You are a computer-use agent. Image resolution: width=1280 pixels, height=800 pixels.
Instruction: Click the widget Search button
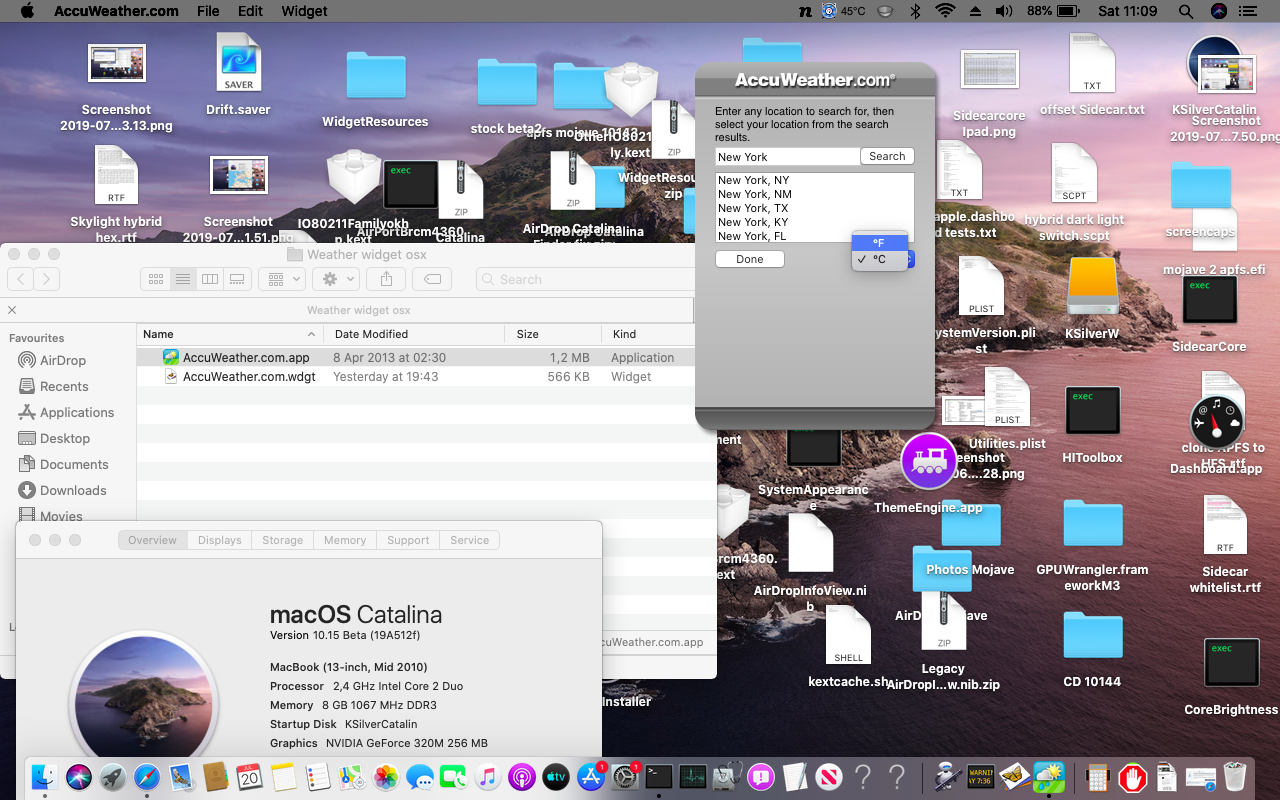[x=887, y=156]
